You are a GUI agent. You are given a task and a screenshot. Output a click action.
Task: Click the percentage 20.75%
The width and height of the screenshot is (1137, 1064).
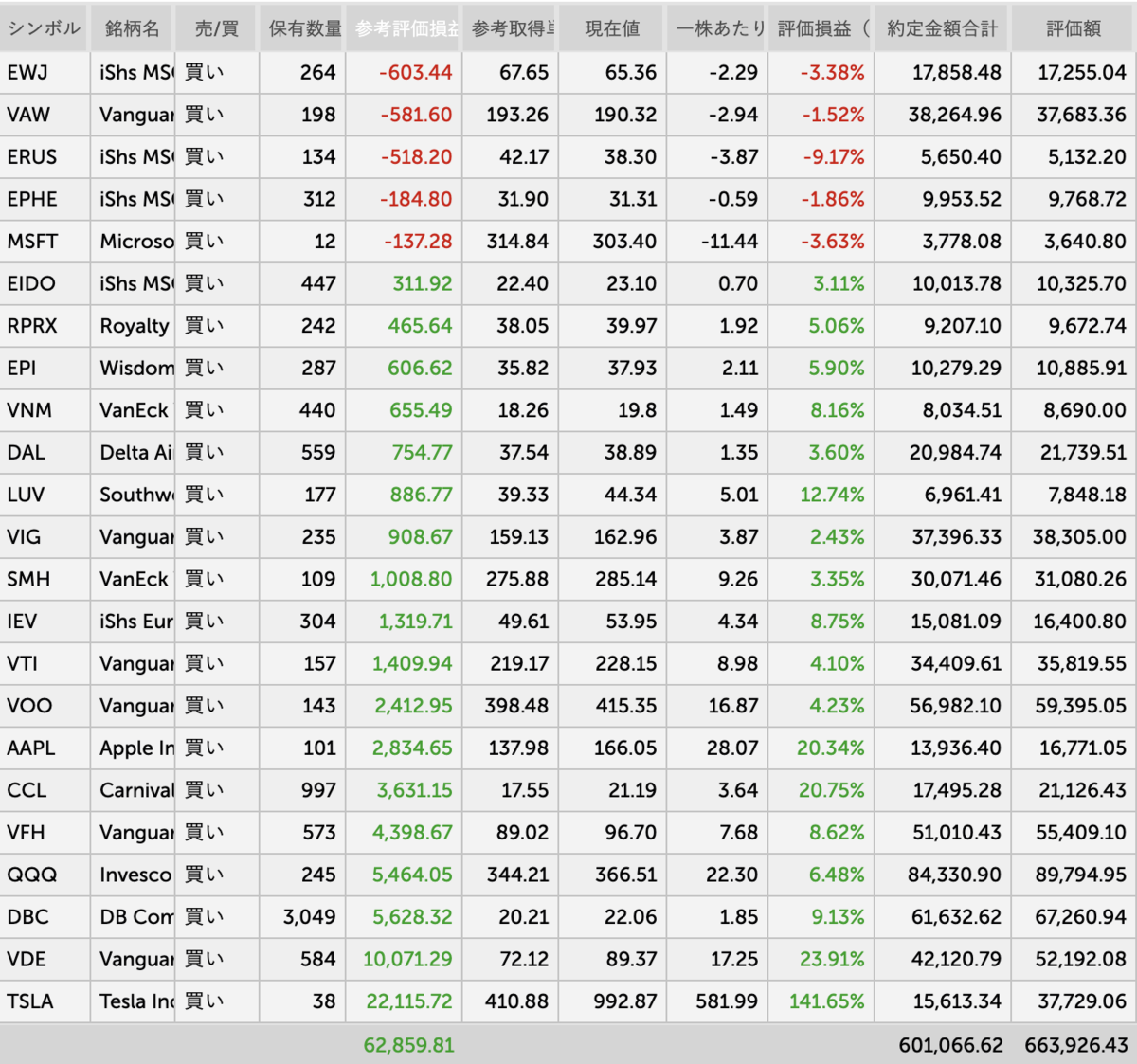coord(831,790)
